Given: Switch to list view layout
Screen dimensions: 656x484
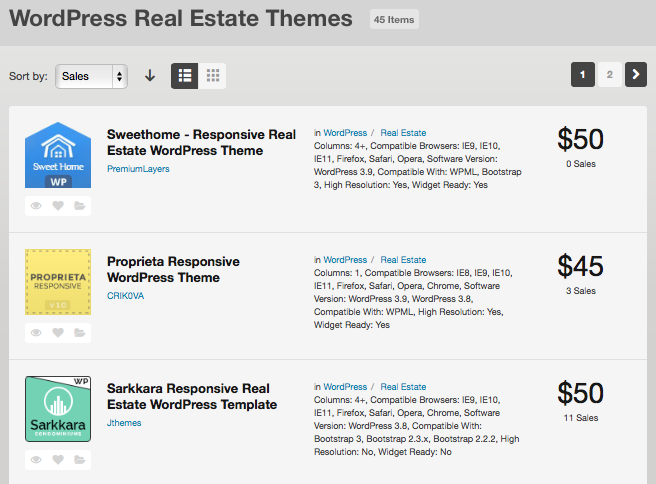Looking at the screenshot, I should (184, 76).
